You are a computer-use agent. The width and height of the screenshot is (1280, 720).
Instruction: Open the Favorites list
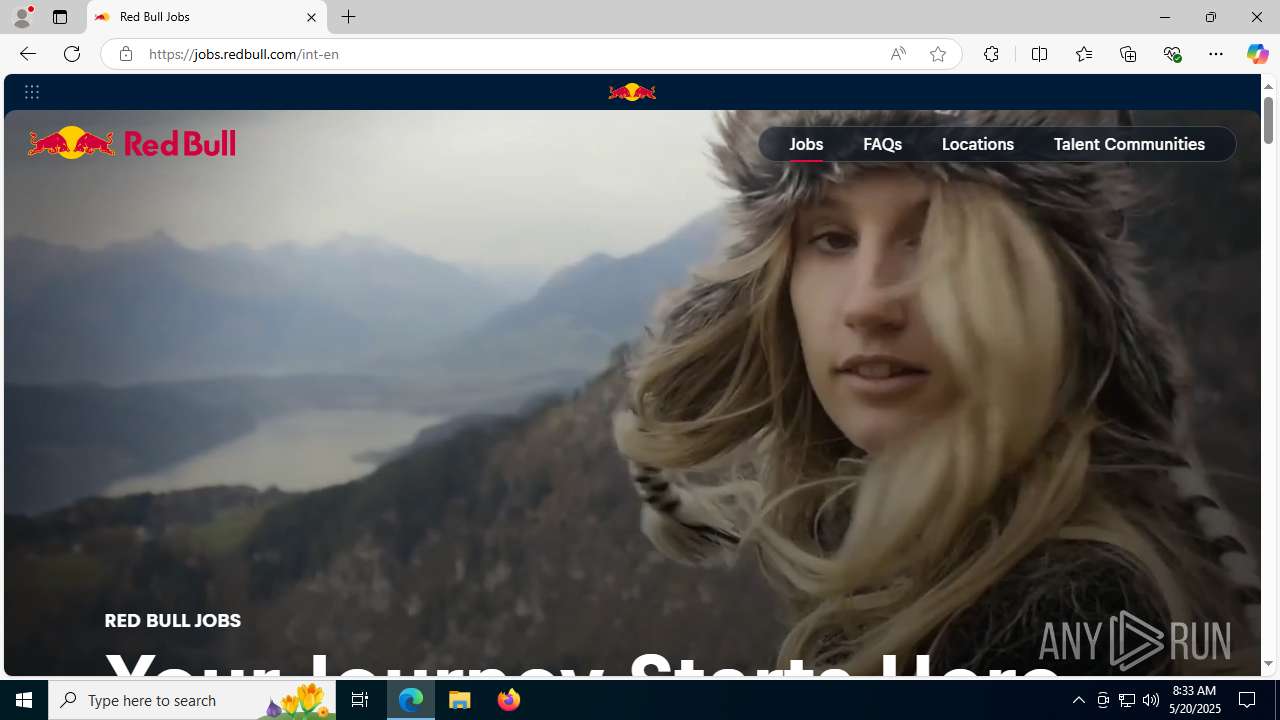1084,54
